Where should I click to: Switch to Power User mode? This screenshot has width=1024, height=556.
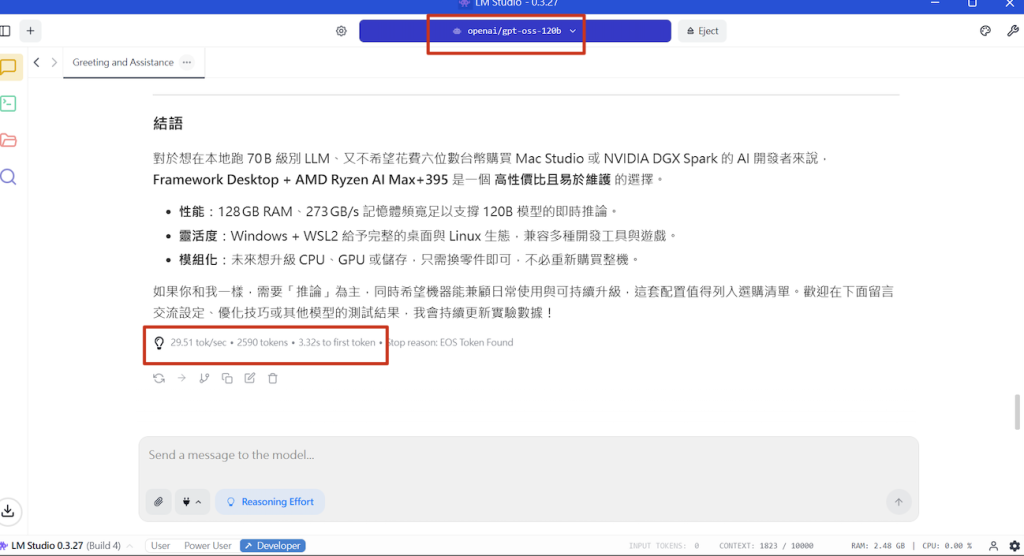[x=208, y=546]
